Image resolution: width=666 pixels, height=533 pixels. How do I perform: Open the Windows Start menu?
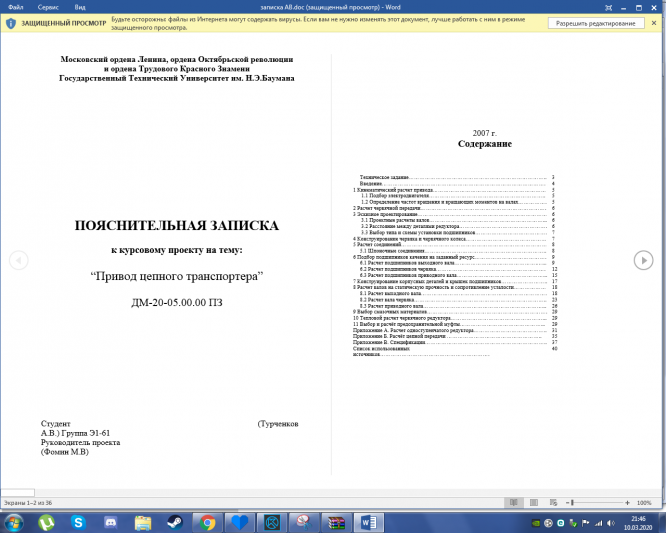pos(13,522)
